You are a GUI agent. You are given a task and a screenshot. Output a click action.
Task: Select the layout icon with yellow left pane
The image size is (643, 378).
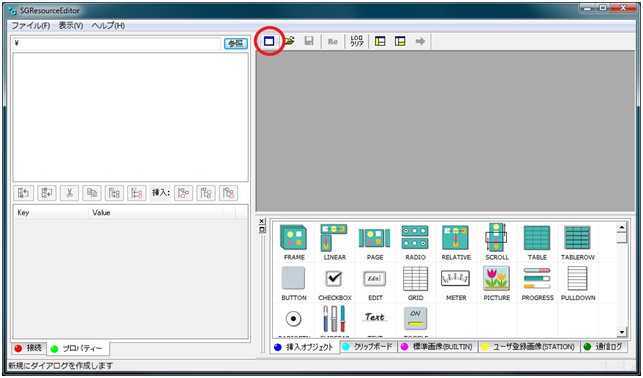(x=380, y=41)
